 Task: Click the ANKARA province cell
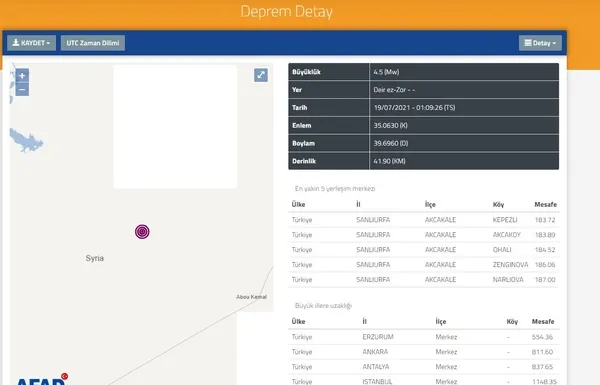(x=375, y=352)
